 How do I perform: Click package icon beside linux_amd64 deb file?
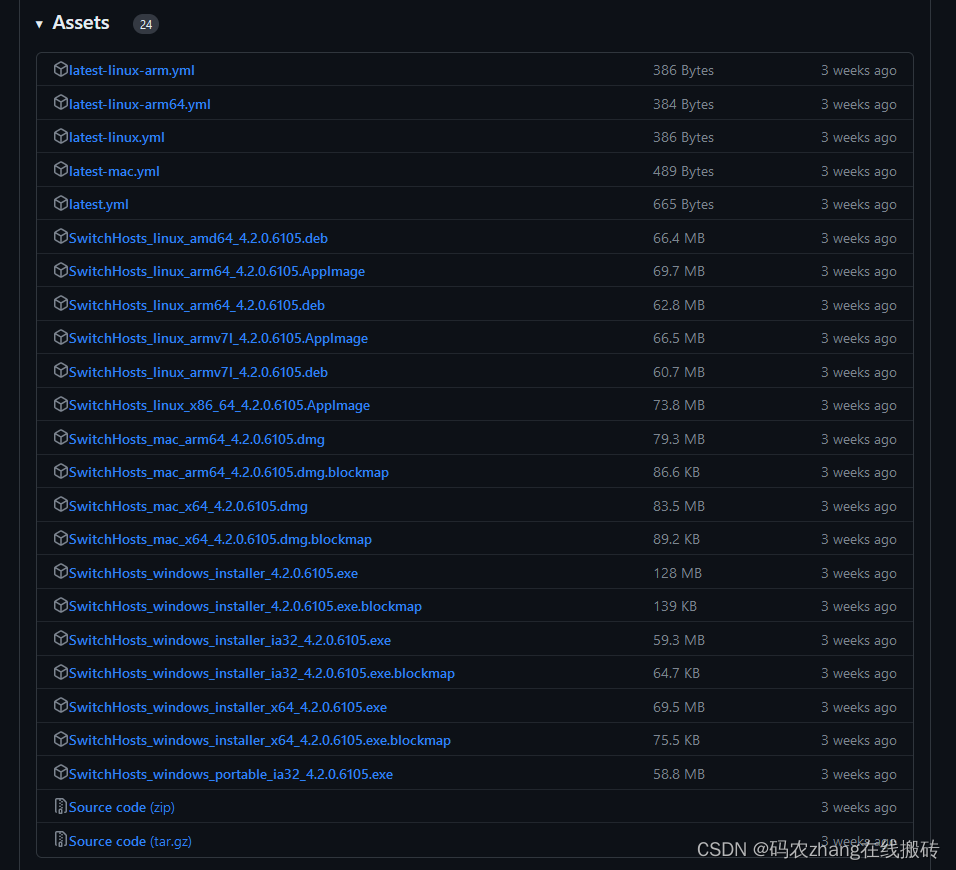pyautogui.click(x=60, y=237)
